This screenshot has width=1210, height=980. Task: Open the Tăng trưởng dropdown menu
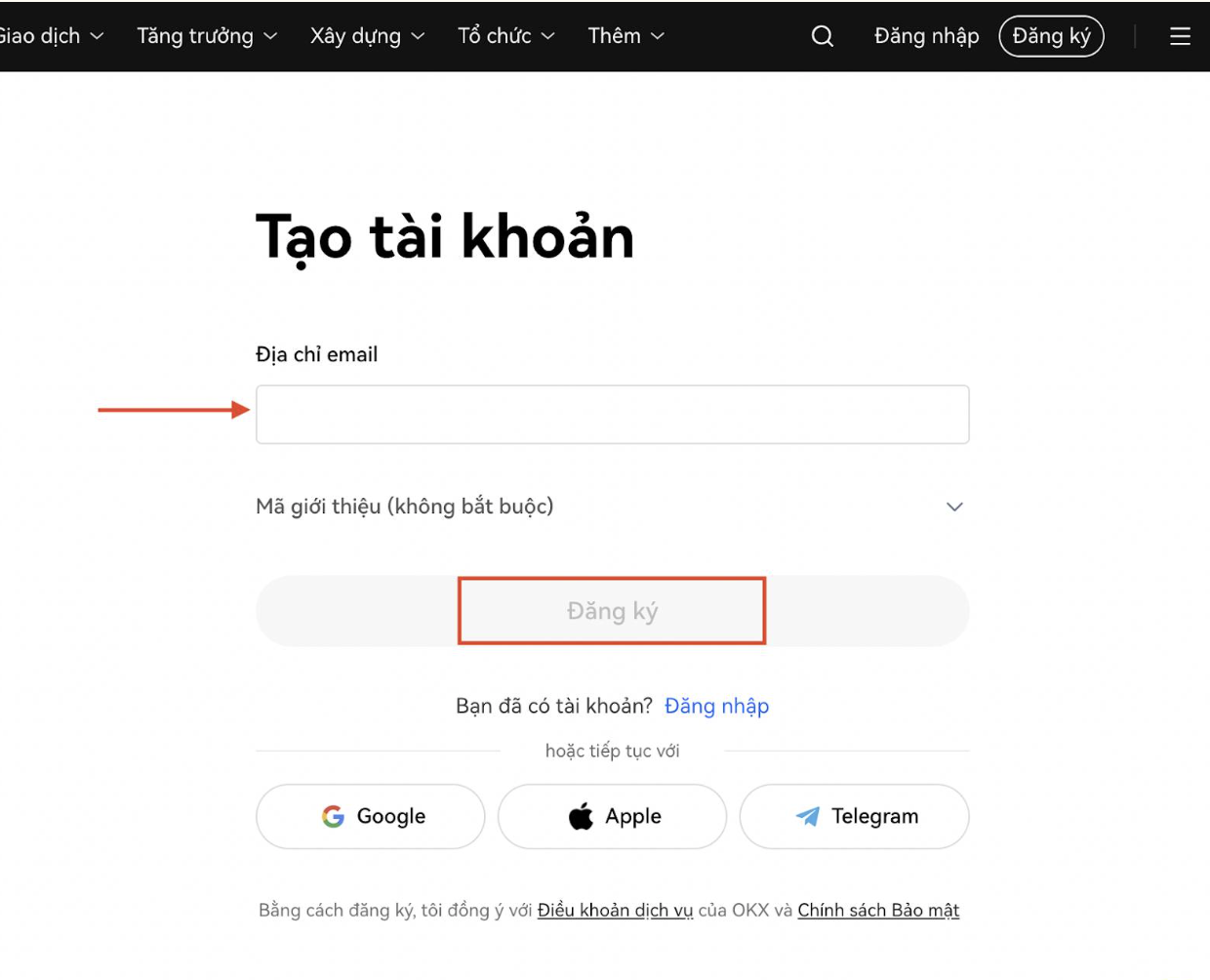click(207, 36)
